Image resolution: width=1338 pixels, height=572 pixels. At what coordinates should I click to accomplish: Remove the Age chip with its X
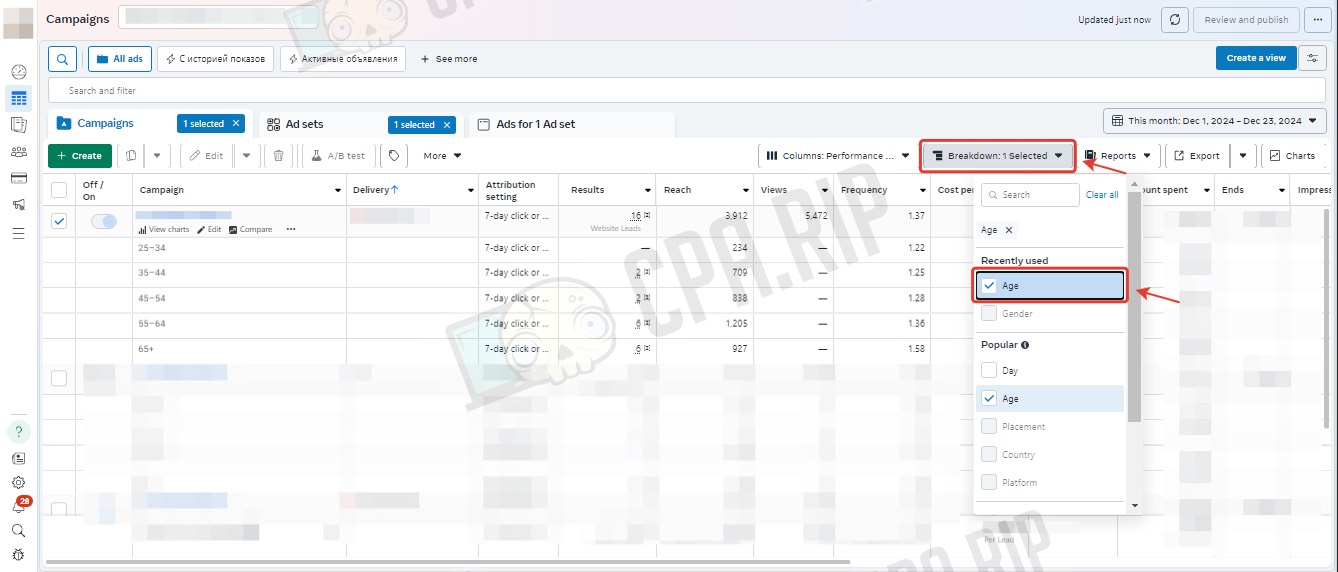1008,230
